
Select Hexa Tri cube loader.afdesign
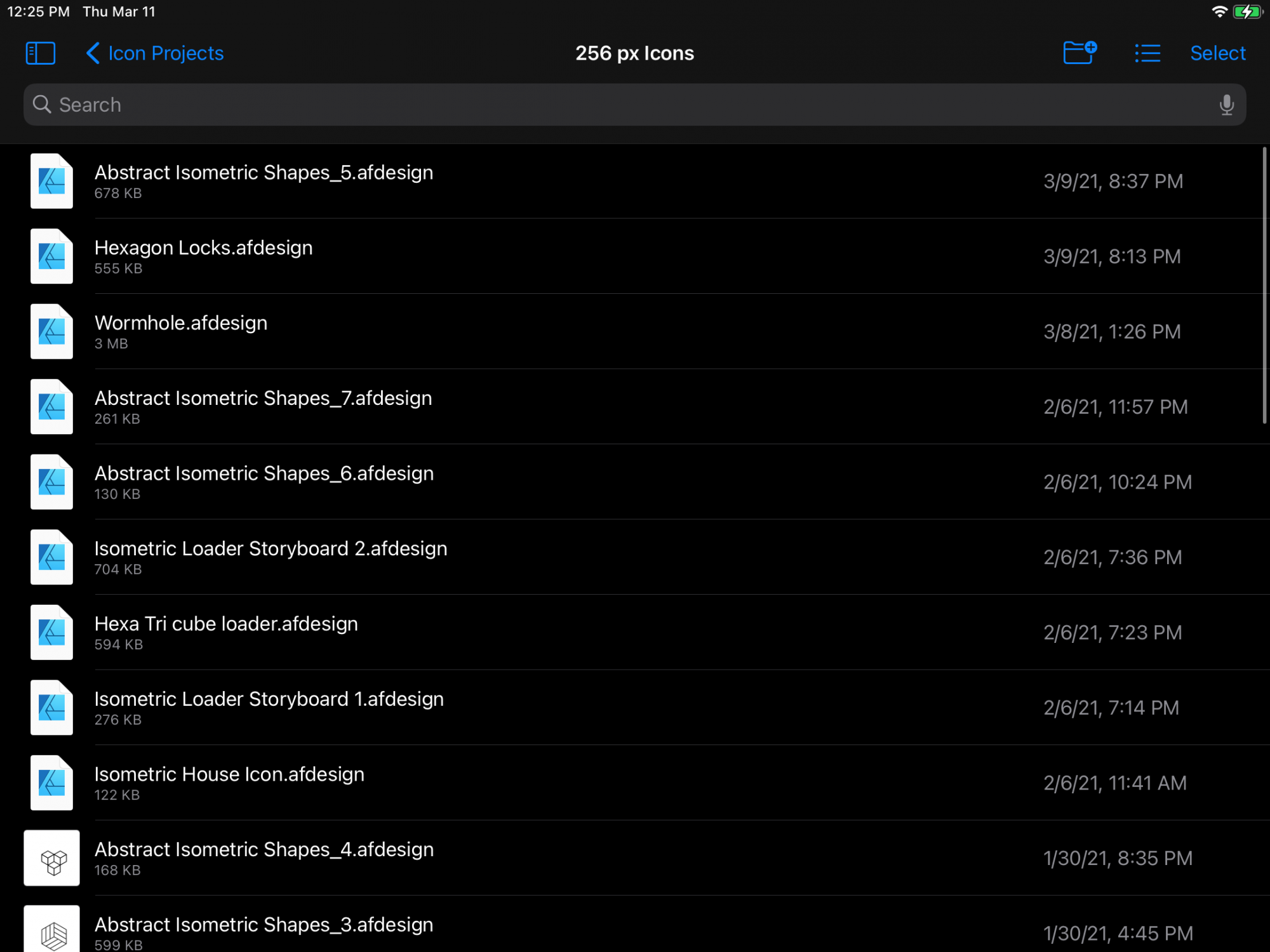tap(226, 625)
